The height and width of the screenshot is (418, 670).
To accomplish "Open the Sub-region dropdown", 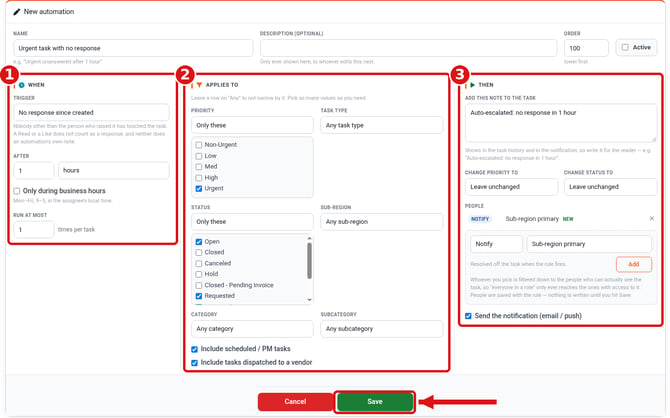I will tap(382, 222).
